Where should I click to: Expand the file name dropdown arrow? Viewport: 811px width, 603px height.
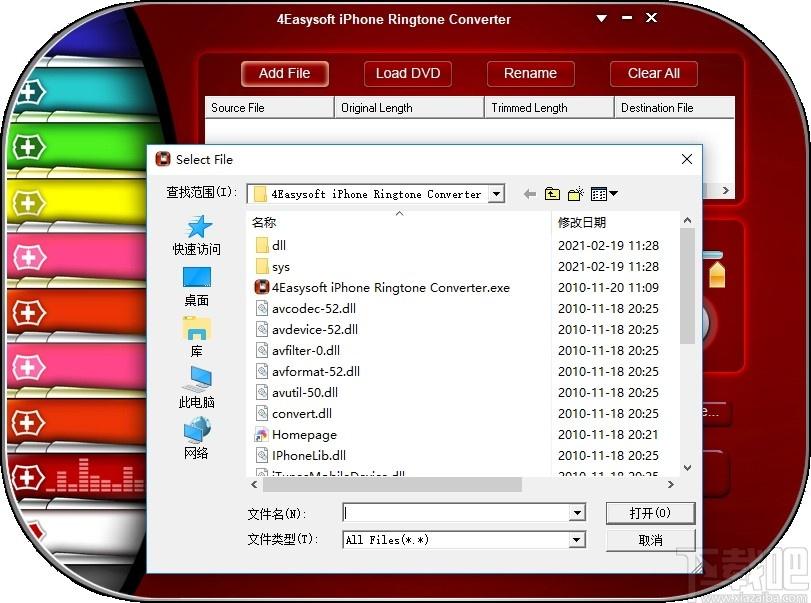[x=577, y=513]
